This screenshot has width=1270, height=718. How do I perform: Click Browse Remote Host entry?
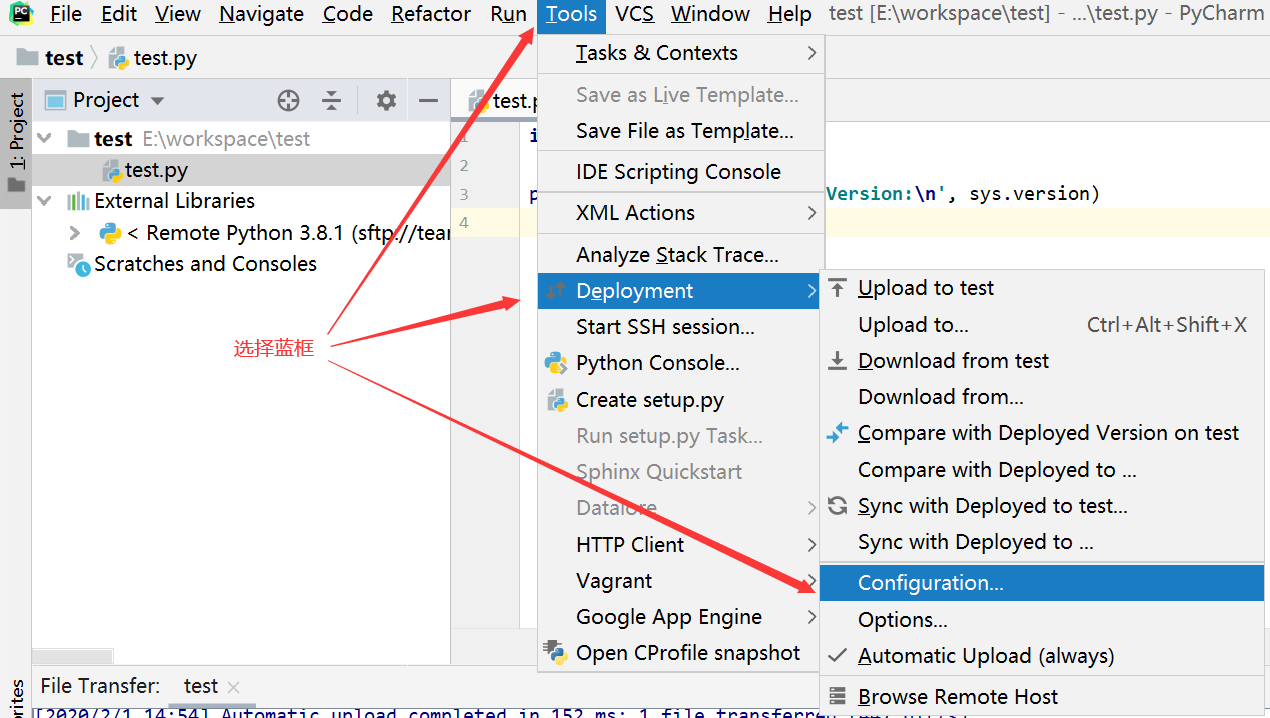(957, 697)
